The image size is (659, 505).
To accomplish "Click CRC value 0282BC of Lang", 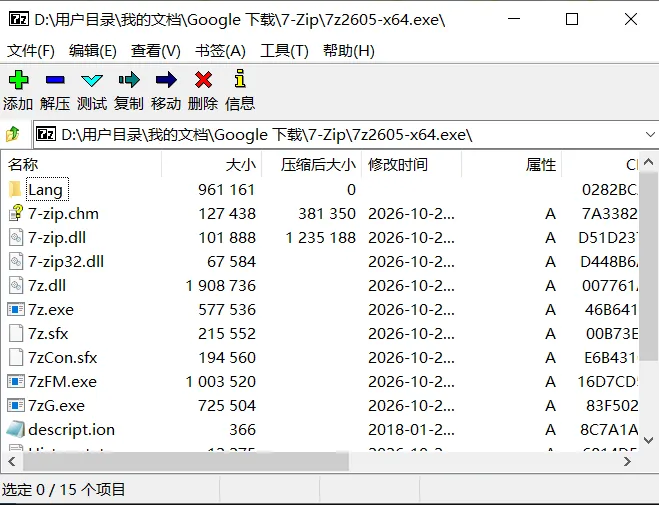I will coord(609,190).
